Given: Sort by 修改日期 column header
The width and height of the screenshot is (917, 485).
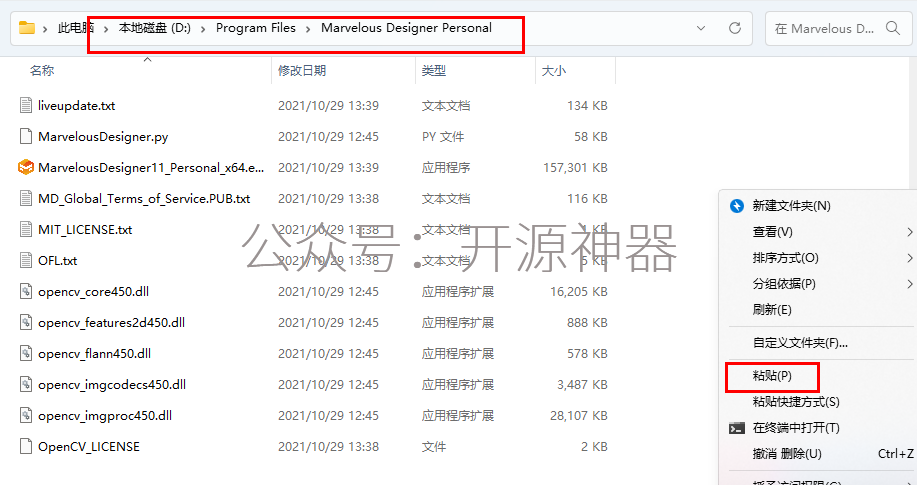Looking at the screenshot, I should tap(302, 71).
